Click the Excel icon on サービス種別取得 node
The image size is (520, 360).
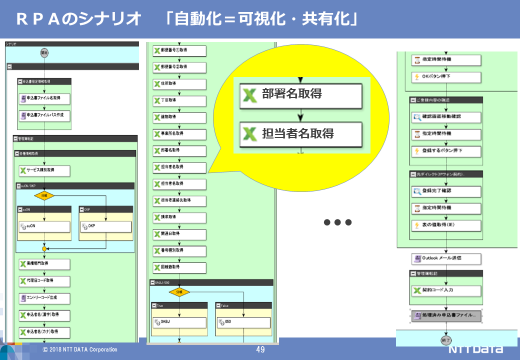[x=23, y=170]
